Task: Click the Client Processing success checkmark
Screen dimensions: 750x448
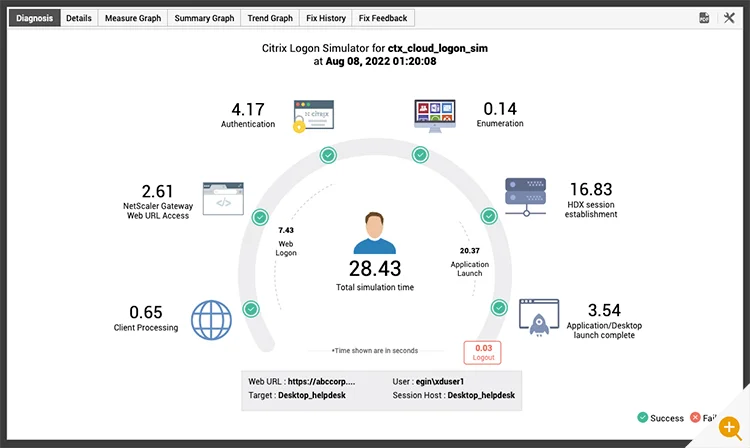Action: tap(251, 309)
